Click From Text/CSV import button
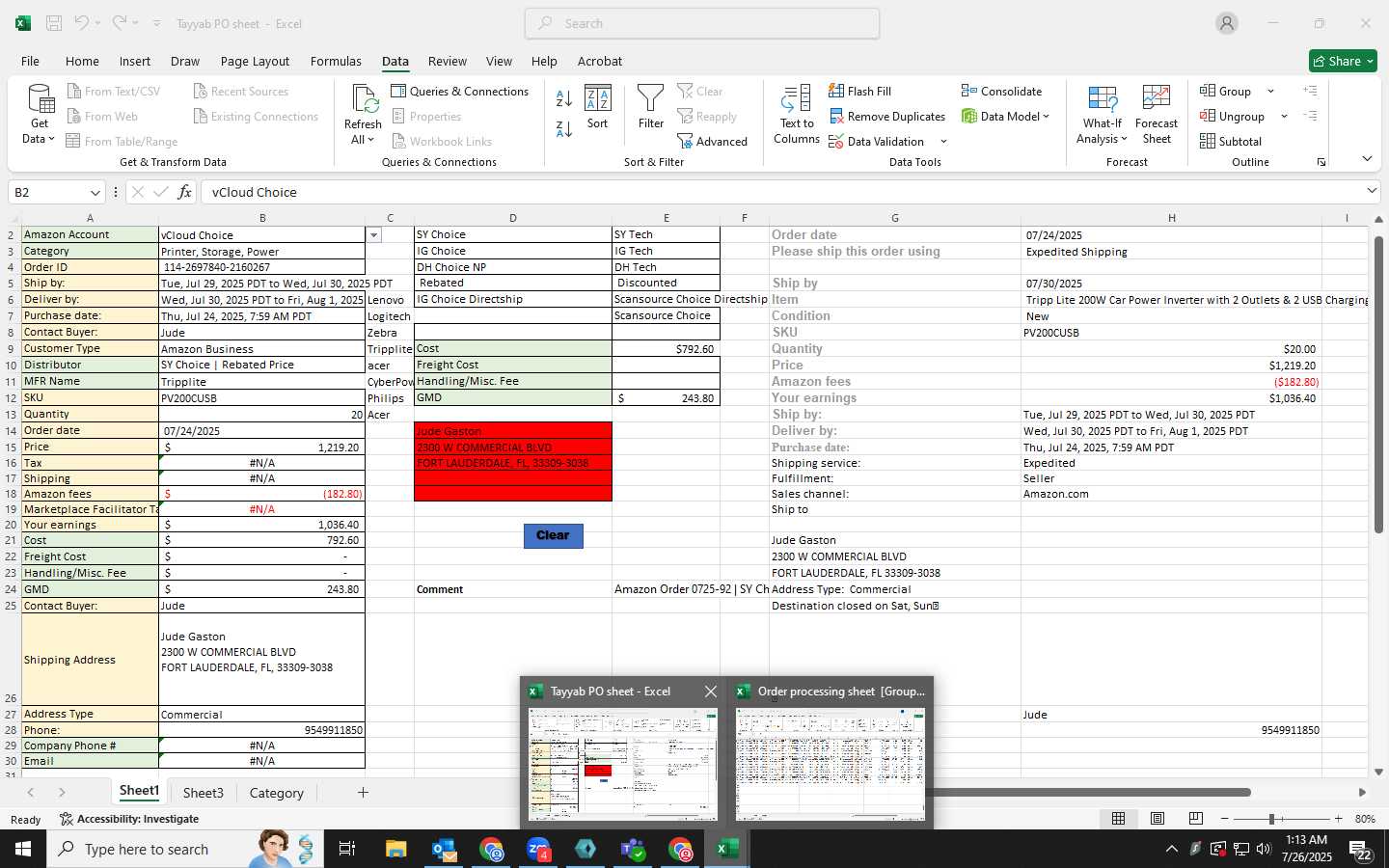1389x868 pixels. tap(113, 92)
